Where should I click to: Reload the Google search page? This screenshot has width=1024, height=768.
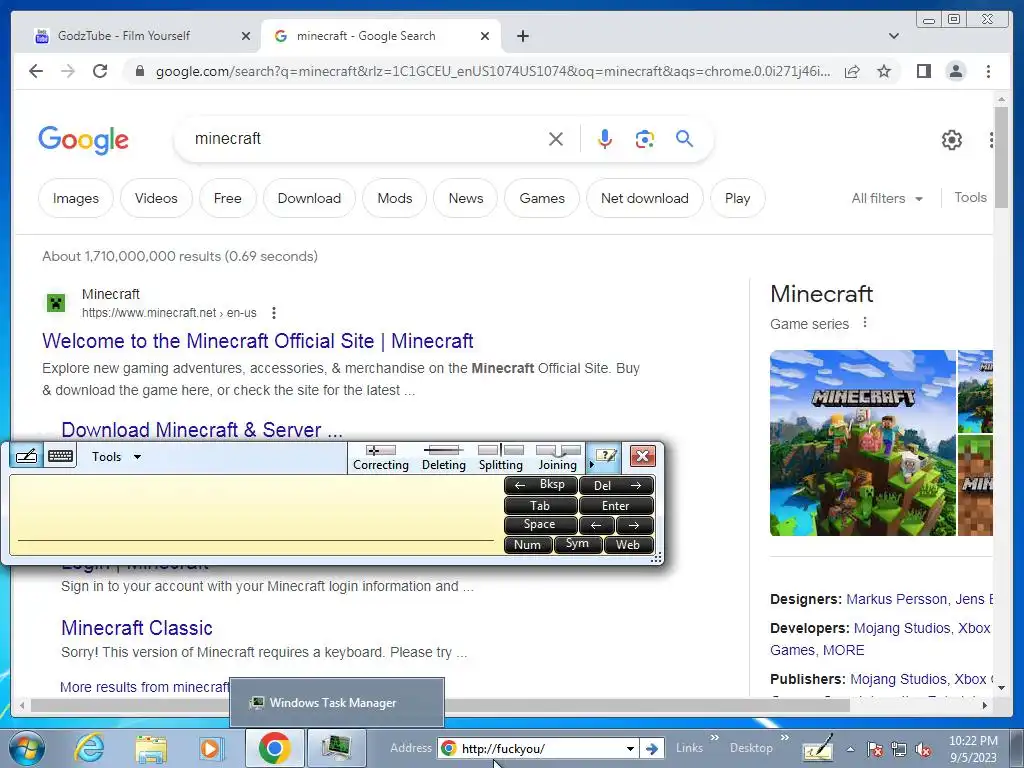tap(100, 71)
